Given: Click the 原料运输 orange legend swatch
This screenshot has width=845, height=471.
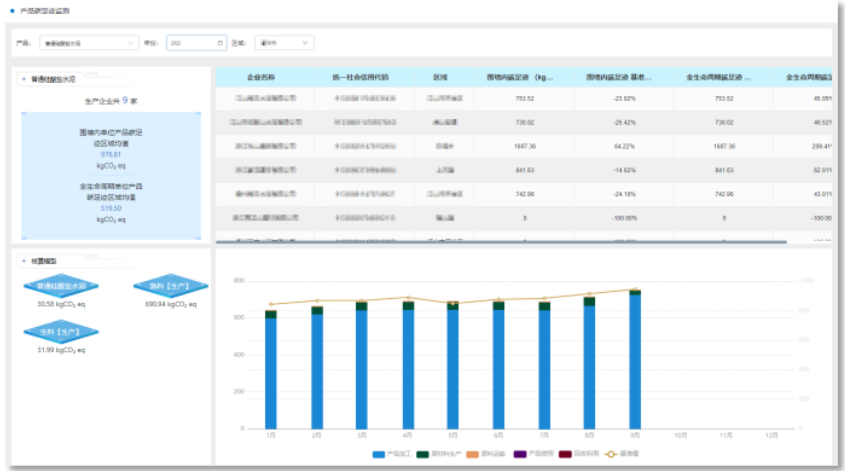Looking at the screenshot, I should [x=471, y=454].
